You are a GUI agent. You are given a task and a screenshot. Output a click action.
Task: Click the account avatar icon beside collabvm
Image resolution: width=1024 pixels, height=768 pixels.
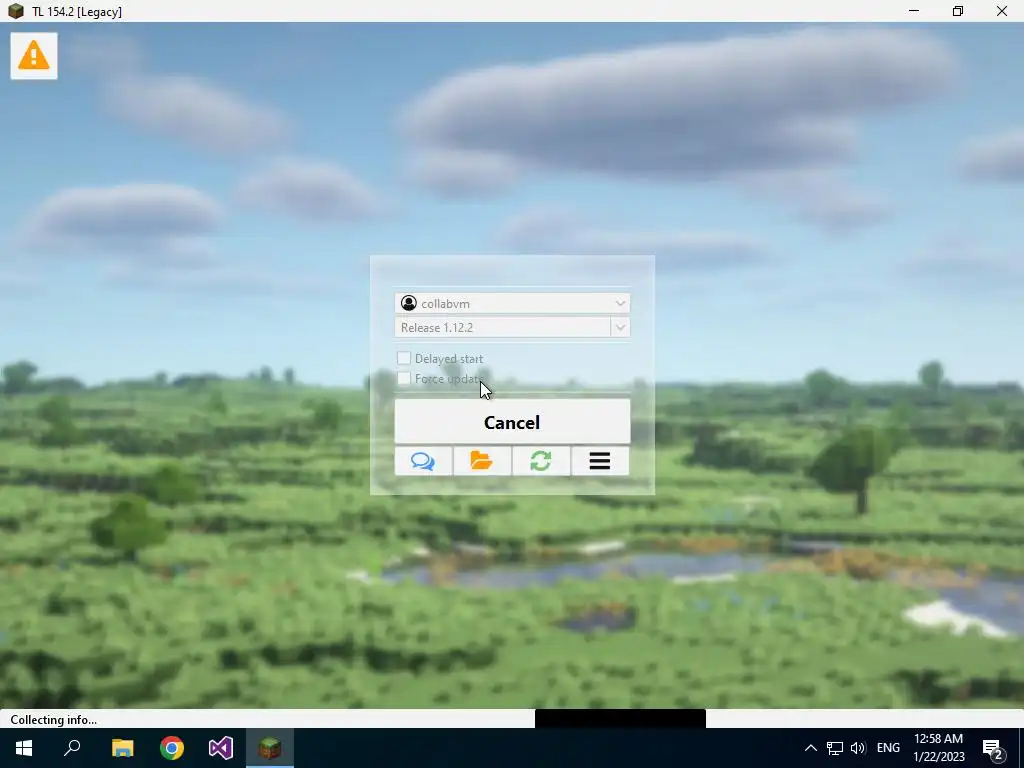[x=409, y=303]
